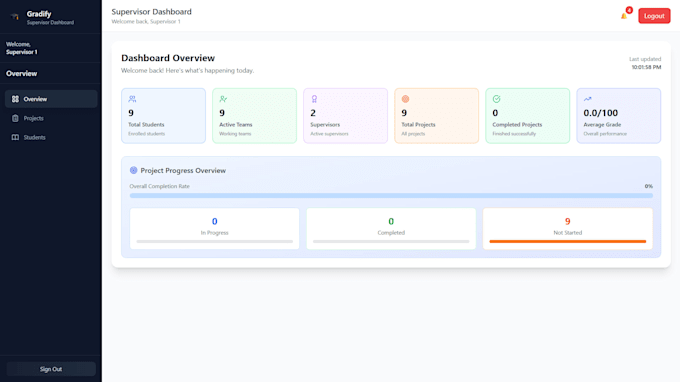Click the Active Teams user-check icon
Screen dimensions: 680x382
[x=223, y=99]
